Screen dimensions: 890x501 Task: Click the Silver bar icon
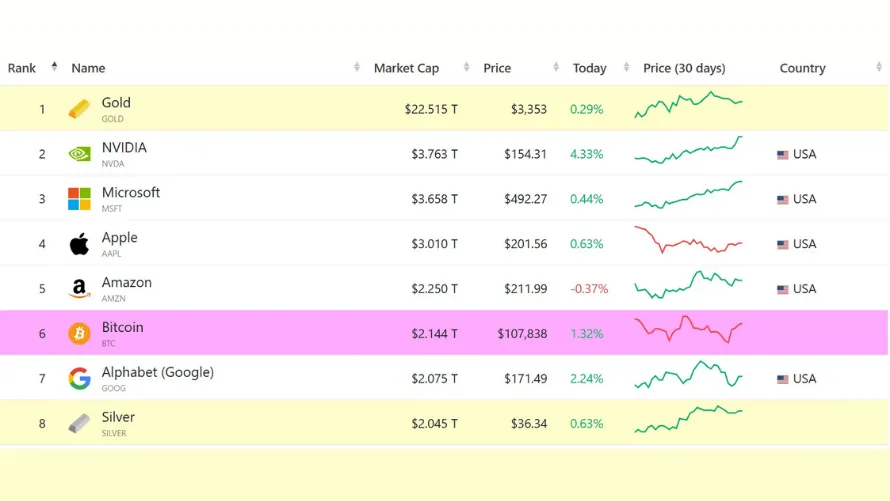click(x=79, y=423)
